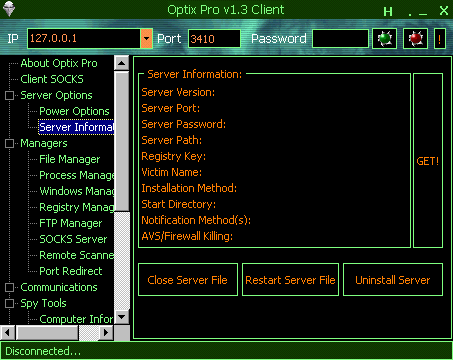Collapse the Server Options tree node
The width and height of the screenshot is (453, 360).
pyautogui.click(x=9, y=95)
